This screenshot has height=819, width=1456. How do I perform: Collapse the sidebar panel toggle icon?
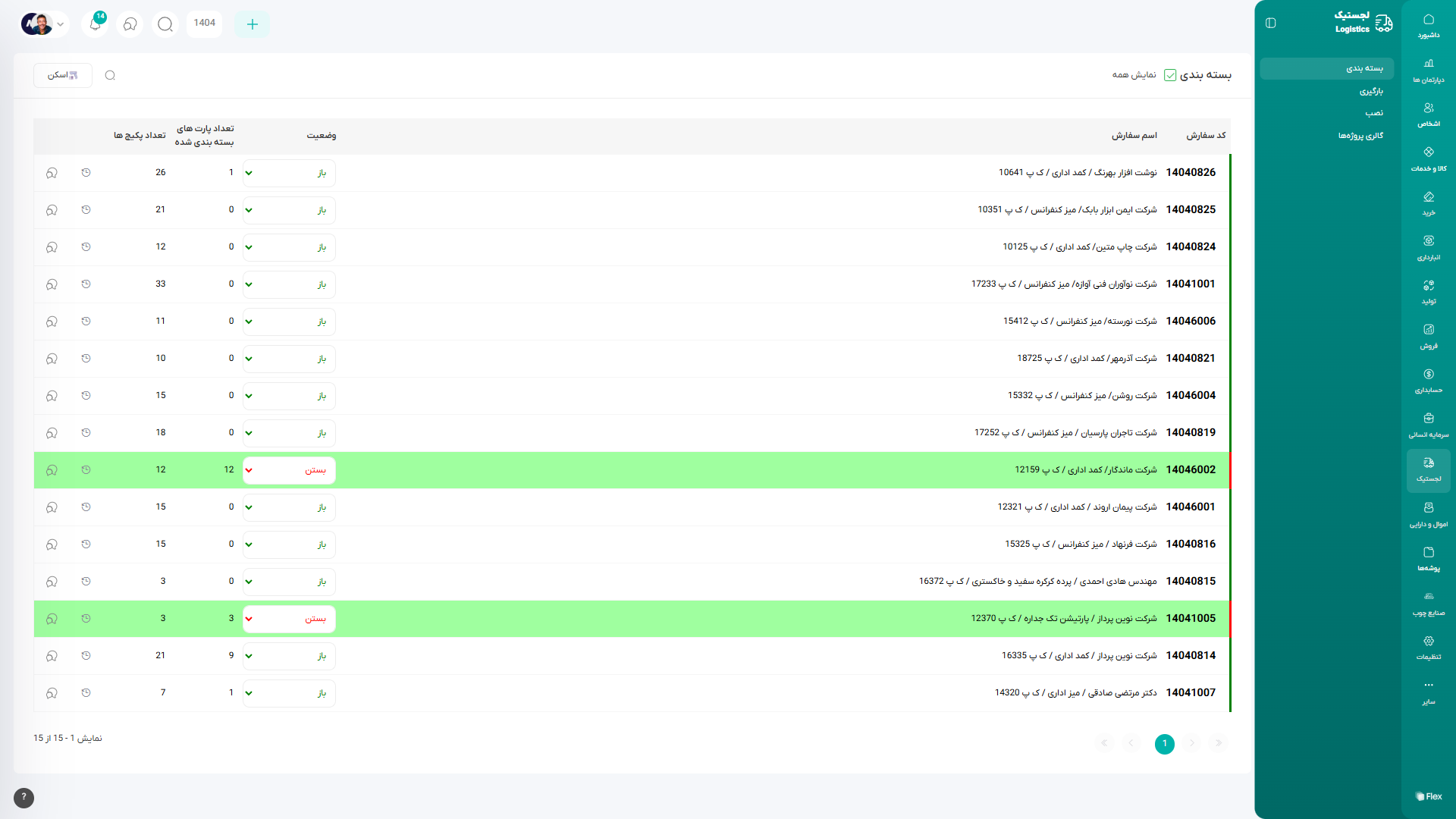1271,24
